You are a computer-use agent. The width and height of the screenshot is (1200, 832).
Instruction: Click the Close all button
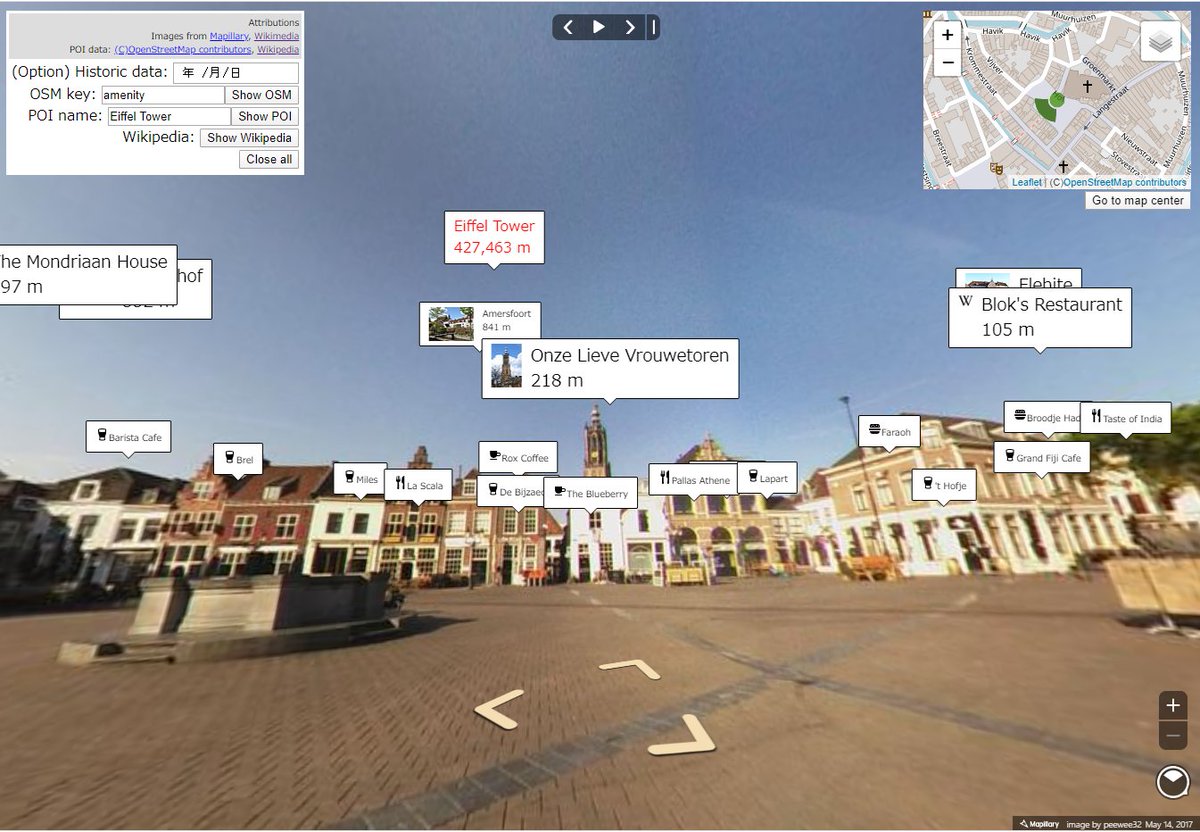click(269, 159)
